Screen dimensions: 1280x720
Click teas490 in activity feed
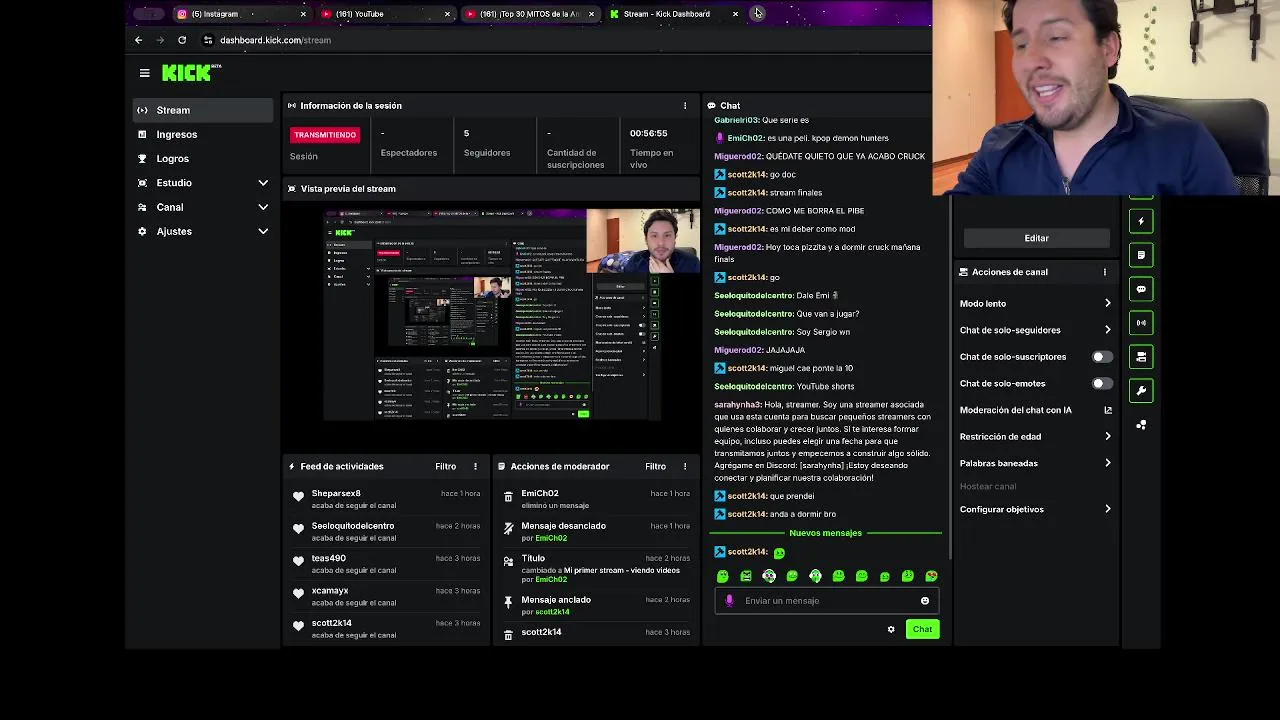click(x=328, y=558)
